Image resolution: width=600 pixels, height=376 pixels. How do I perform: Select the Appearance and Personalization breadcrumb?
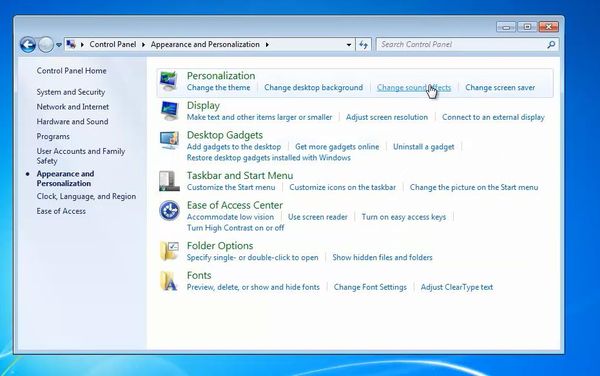pos(205,44)
